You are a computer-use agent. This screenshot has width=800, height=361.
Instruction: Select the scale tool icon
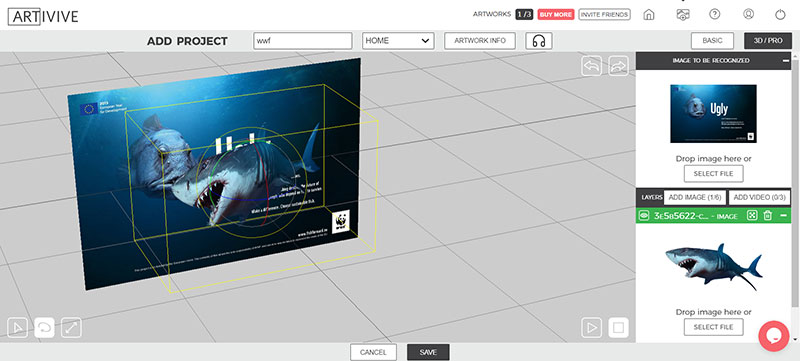(71, 327)
